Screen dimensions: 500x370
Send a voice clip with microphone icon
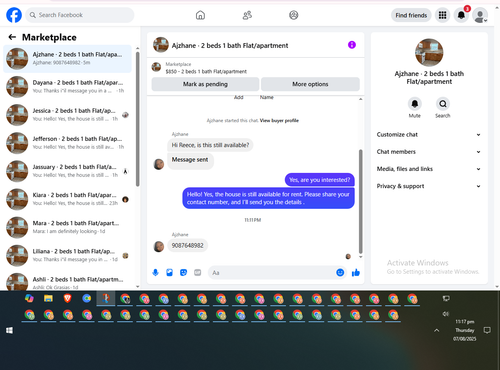pyautogui.click(x=155, y=273)
